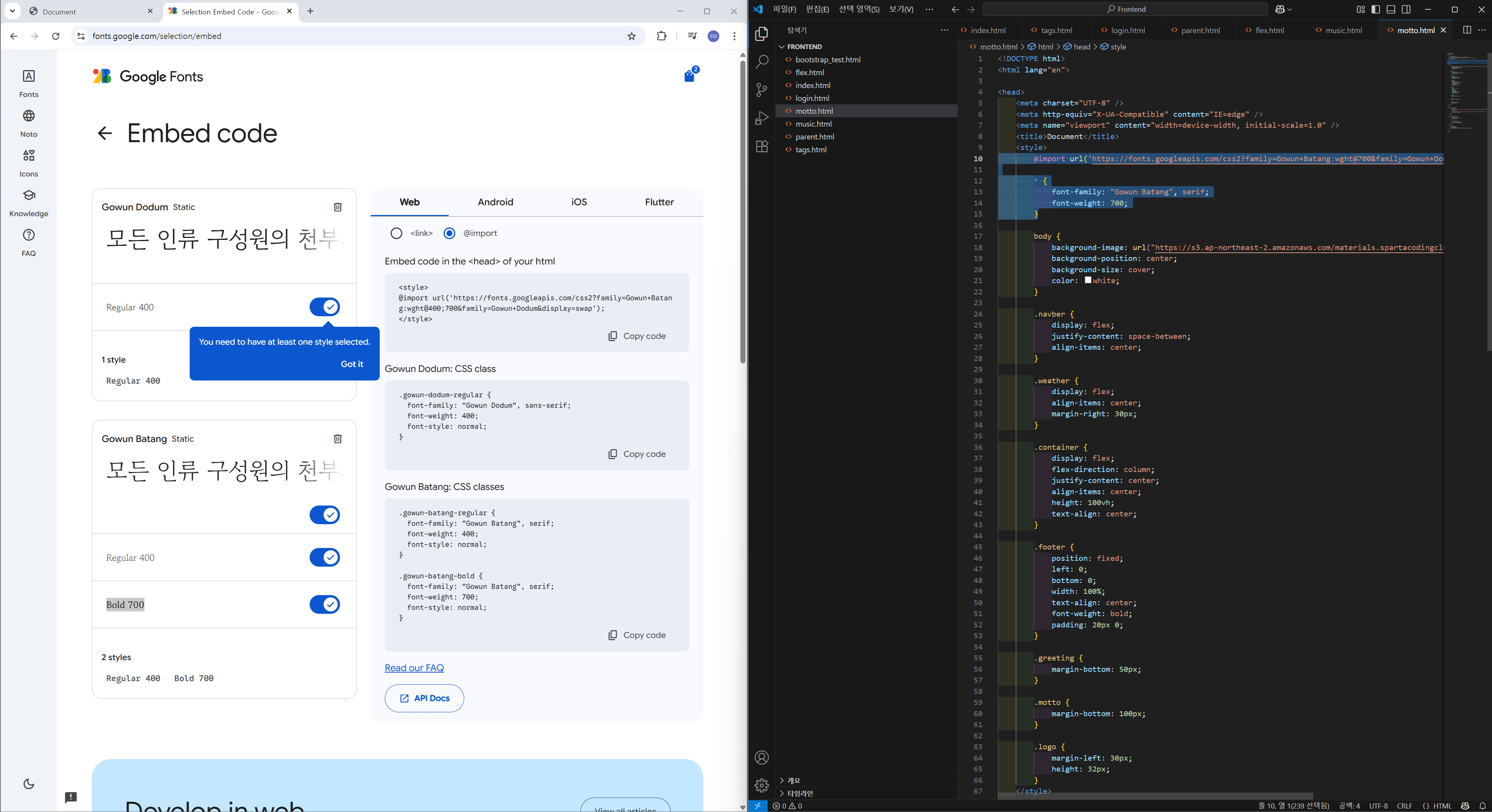Open the Icons section in Google Fonts sidebar
Screen dimensions: 1492x812
pyautogui.click(x=28, y=163)
